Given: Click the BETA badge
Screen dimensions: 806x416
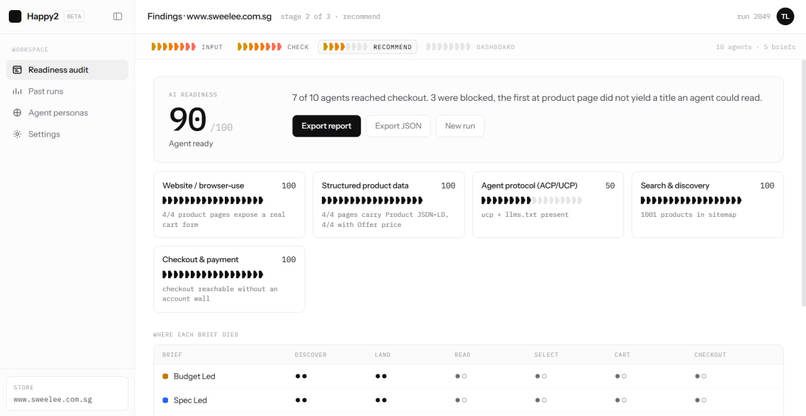Looking at the screenshot, I should click(74, 16).
